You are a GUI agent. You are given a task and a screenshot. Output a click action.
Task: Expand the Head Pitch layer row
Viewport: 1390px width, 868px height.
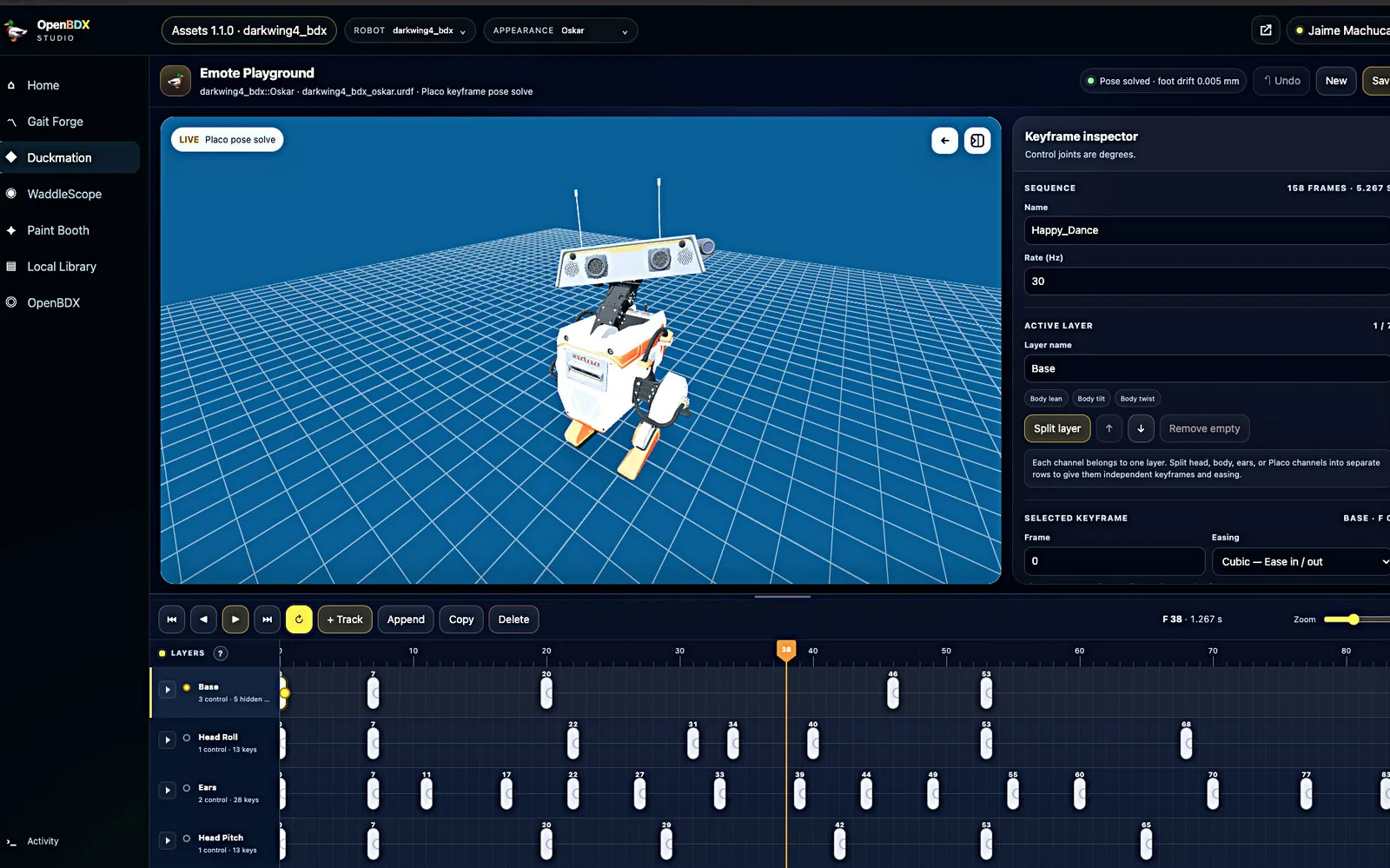(x=168, y=841)
